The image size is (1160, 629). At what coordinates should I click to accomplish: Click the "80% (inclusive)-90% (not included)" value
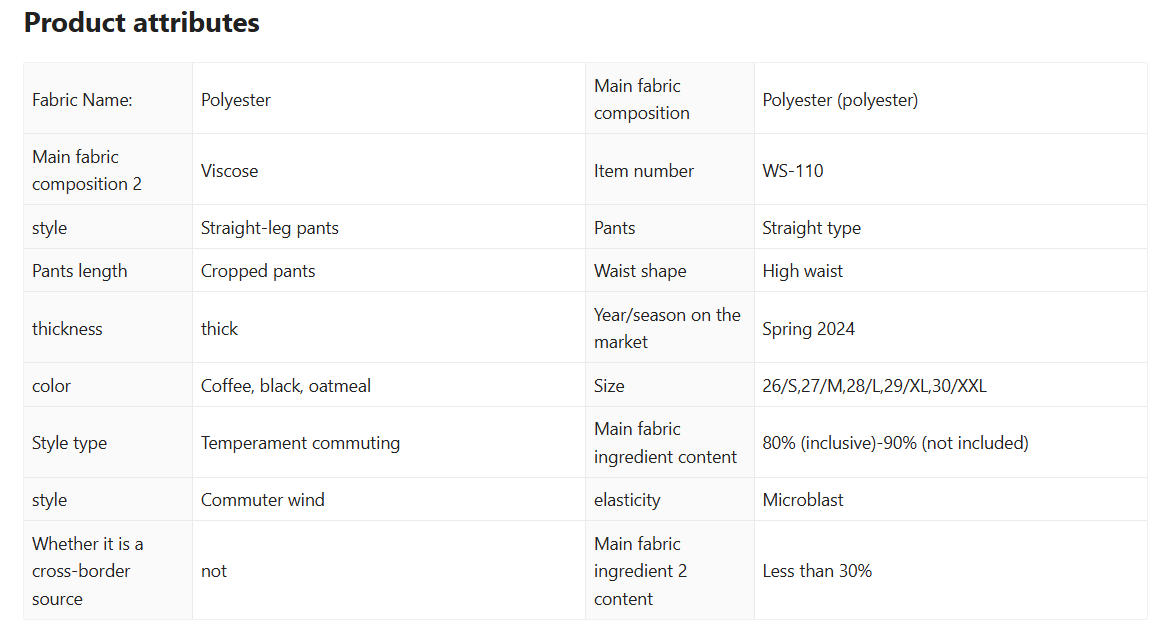(895, 443)
